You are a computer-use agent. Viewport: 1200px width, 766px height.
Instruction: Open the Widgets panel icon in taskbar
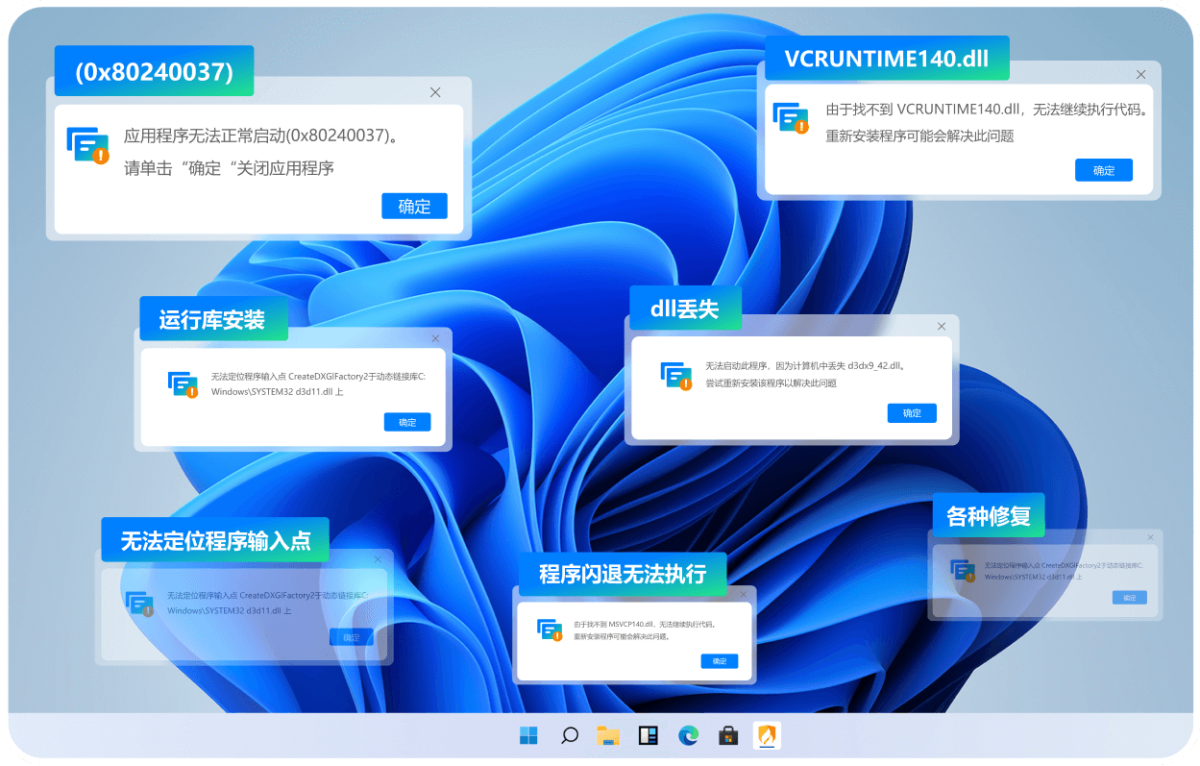tap(648, 737)
